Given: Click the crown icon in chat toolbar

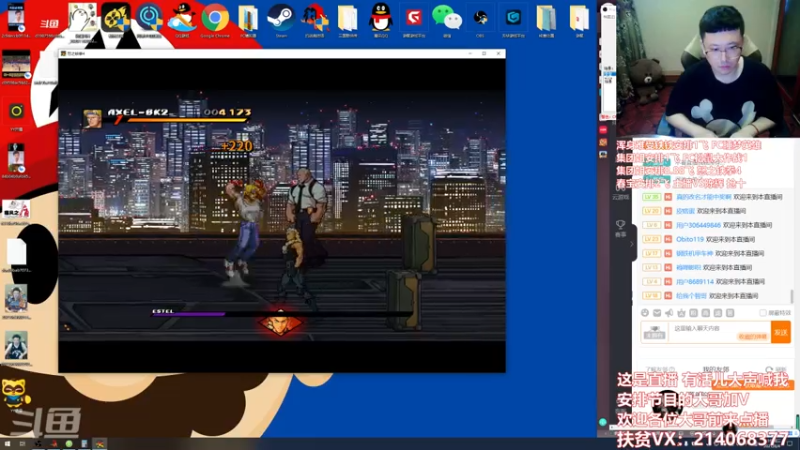Looking at the screenshot, I should 681,313.
